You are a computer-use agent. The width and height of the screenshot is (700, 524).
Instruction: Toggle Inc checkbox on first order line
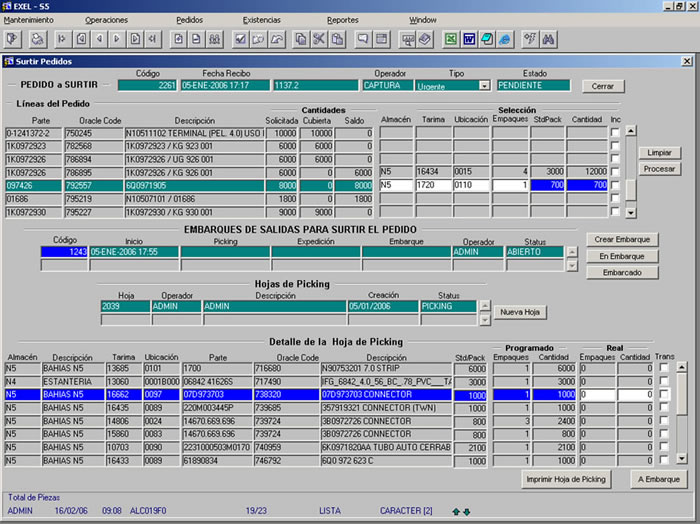point(615,132)
